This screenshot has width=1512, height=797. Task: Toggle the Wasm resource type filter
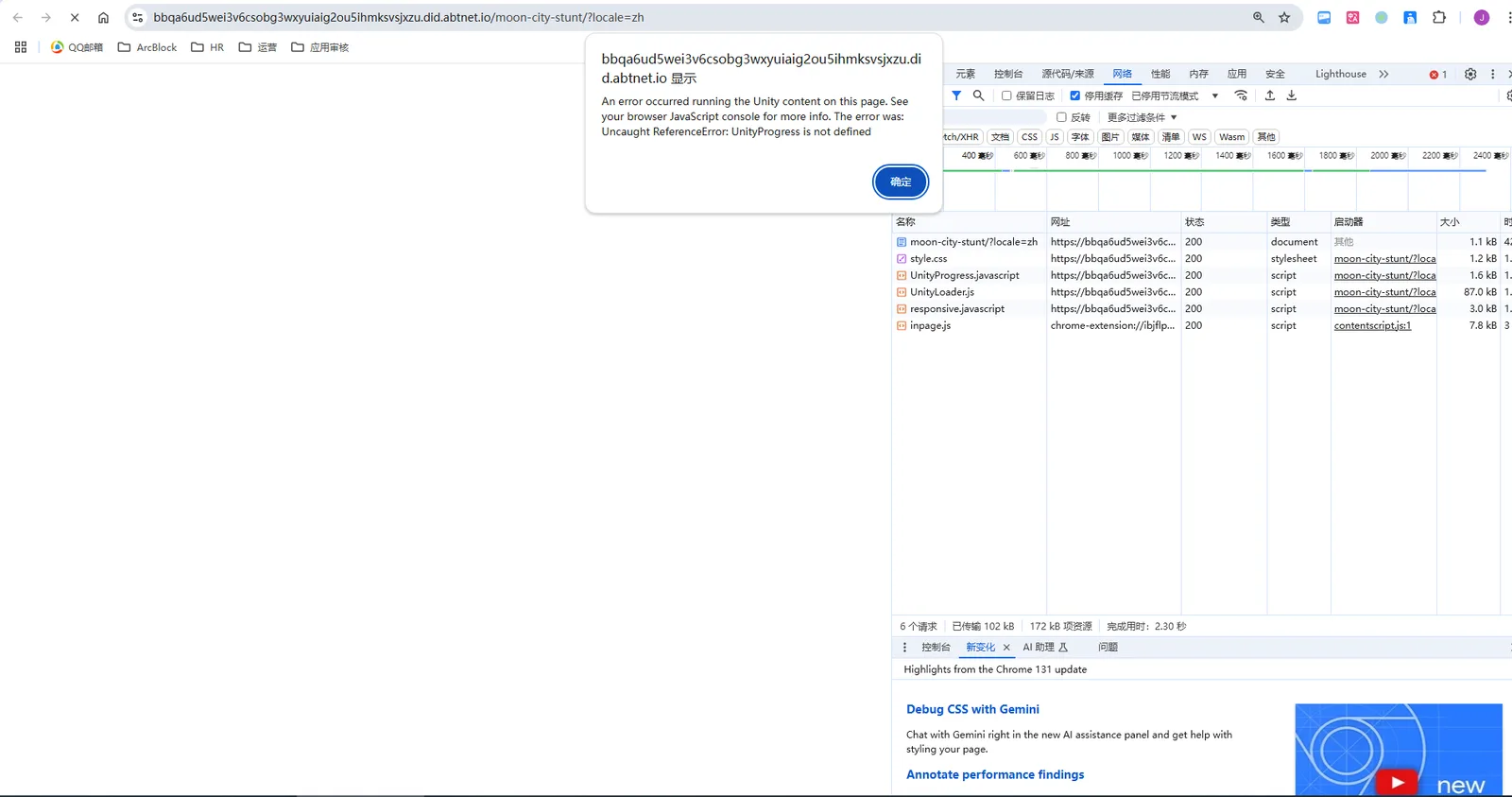tap(1231, 137)
